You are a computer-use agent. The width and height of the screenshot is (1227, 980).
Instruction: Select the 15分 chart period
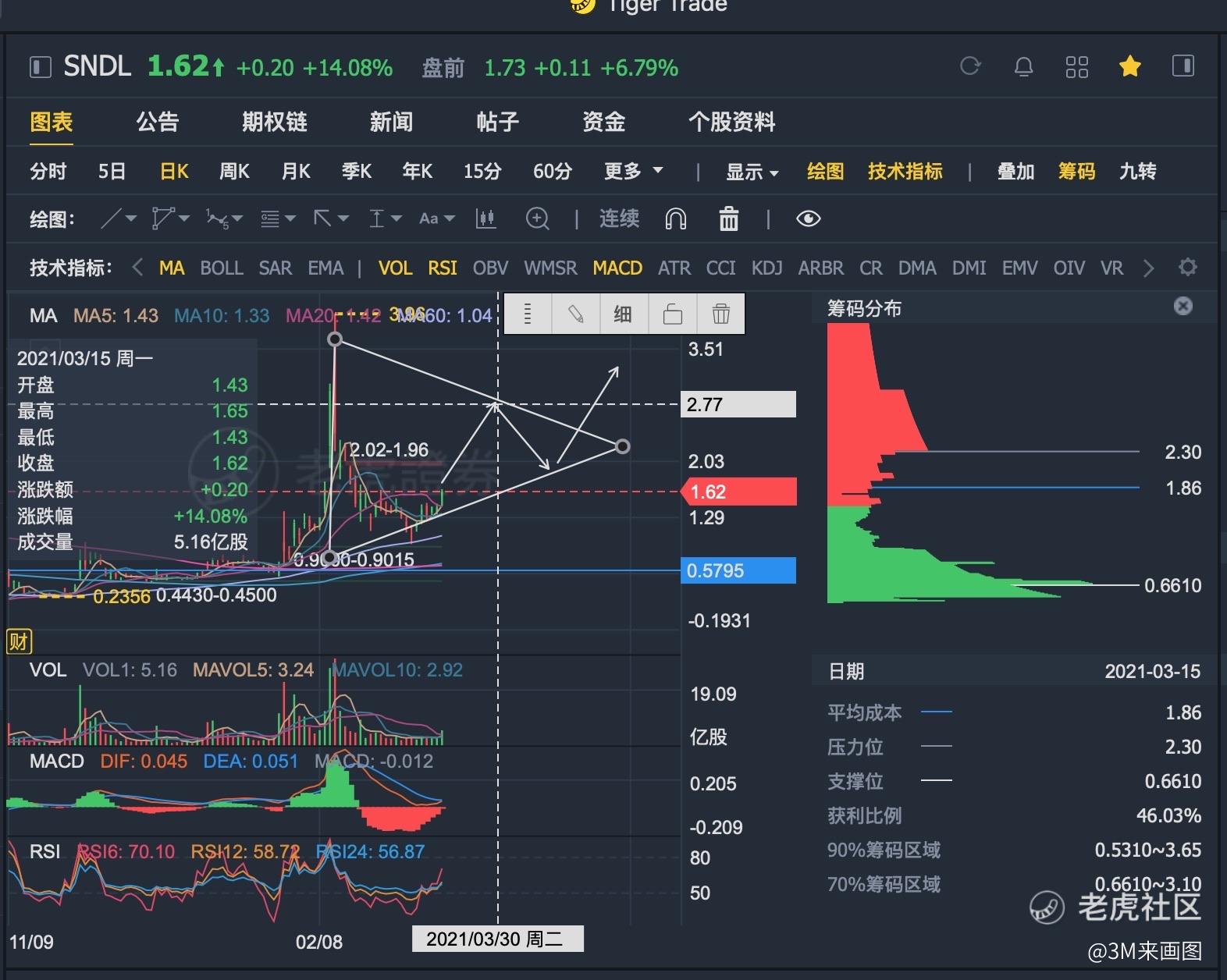[482, 172]
